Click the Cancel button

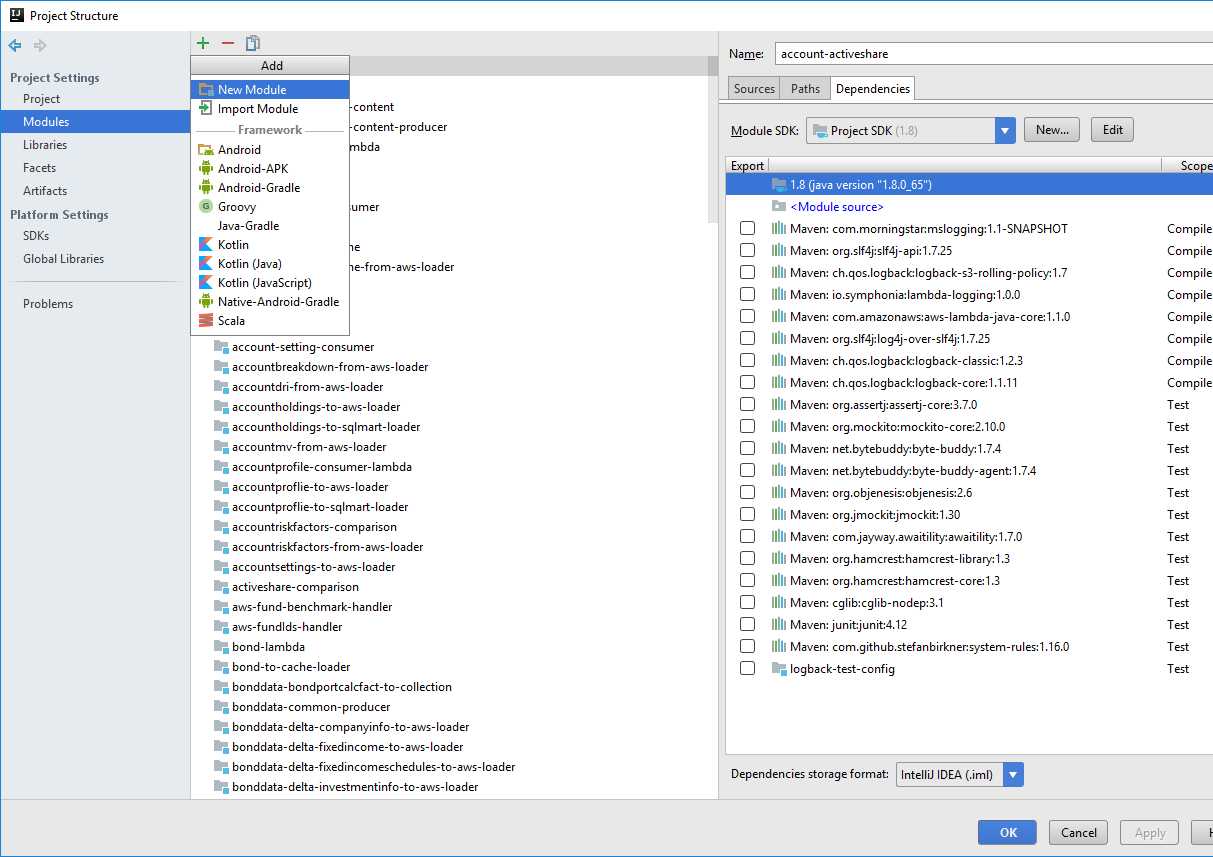1079,832
